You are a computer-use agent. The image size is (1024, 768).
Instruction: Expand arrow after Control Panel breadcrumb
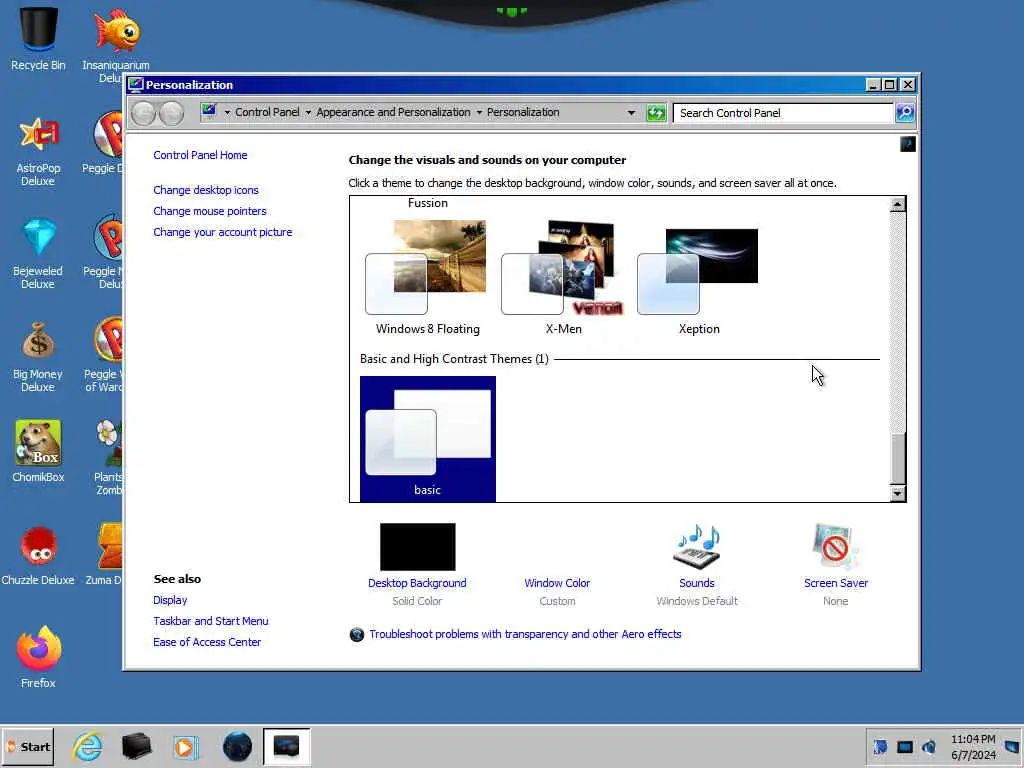308,112
